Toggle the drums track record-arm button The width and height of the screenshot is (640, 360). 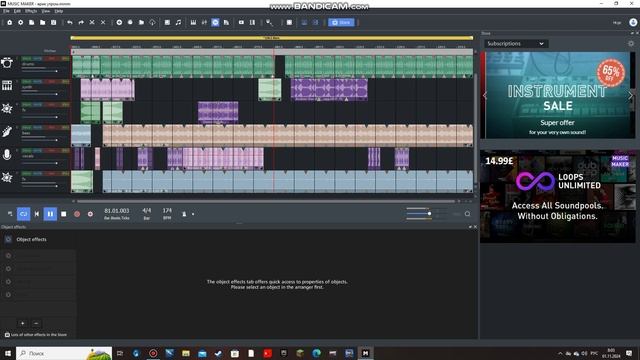51,58
